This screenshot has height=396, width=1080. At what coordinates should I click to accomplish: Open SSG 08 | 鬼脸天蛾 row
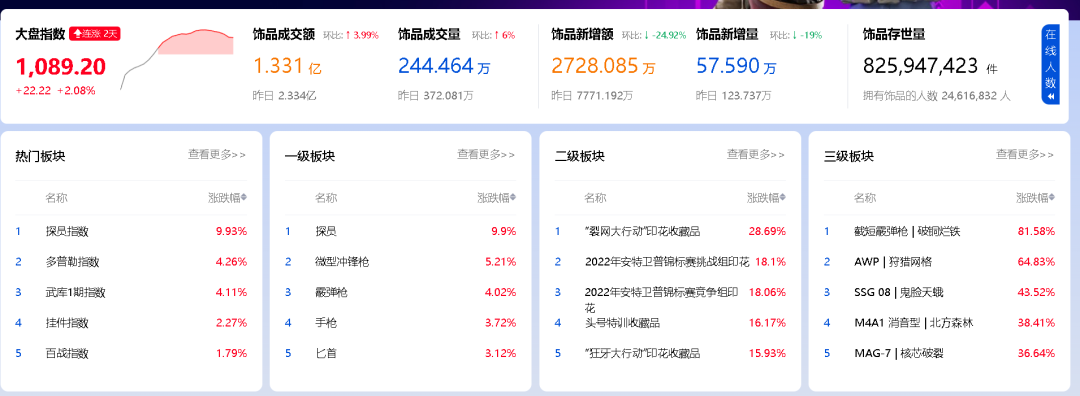(x=939, y=292)
